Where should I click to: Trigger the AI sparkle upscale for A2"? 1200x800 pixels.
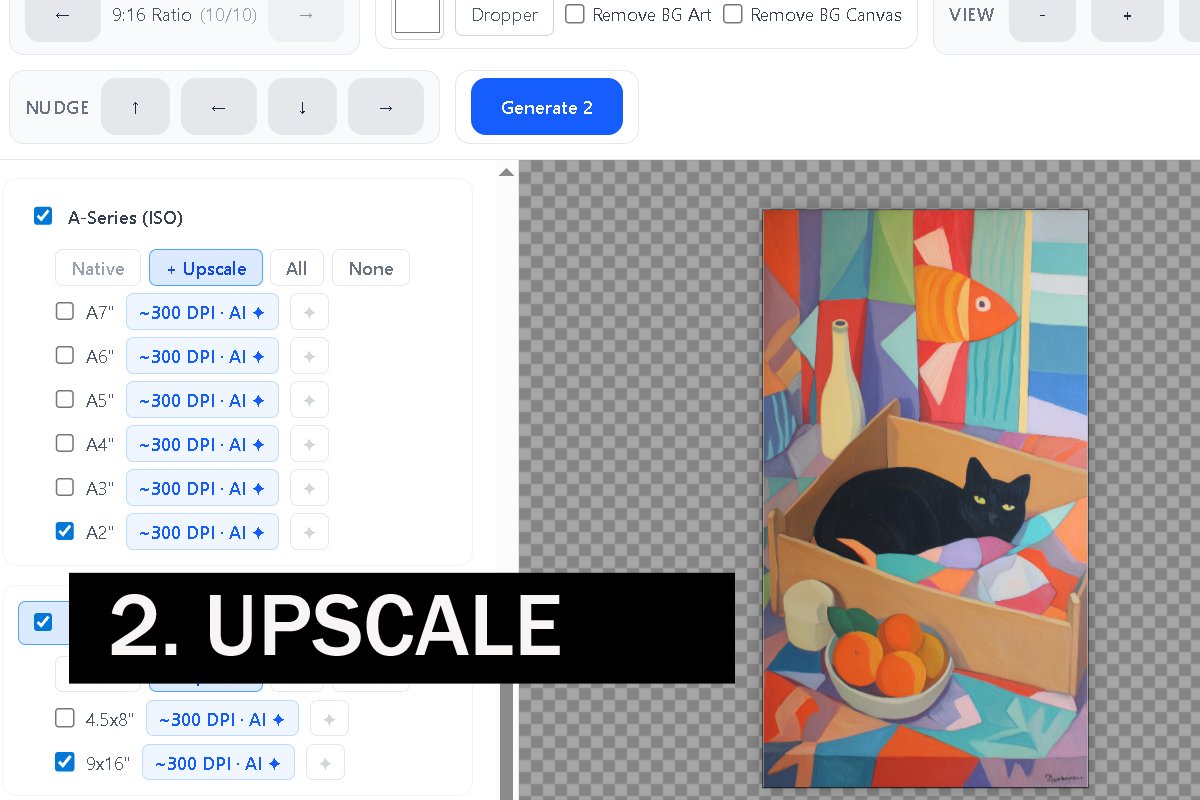coord(309,531)
